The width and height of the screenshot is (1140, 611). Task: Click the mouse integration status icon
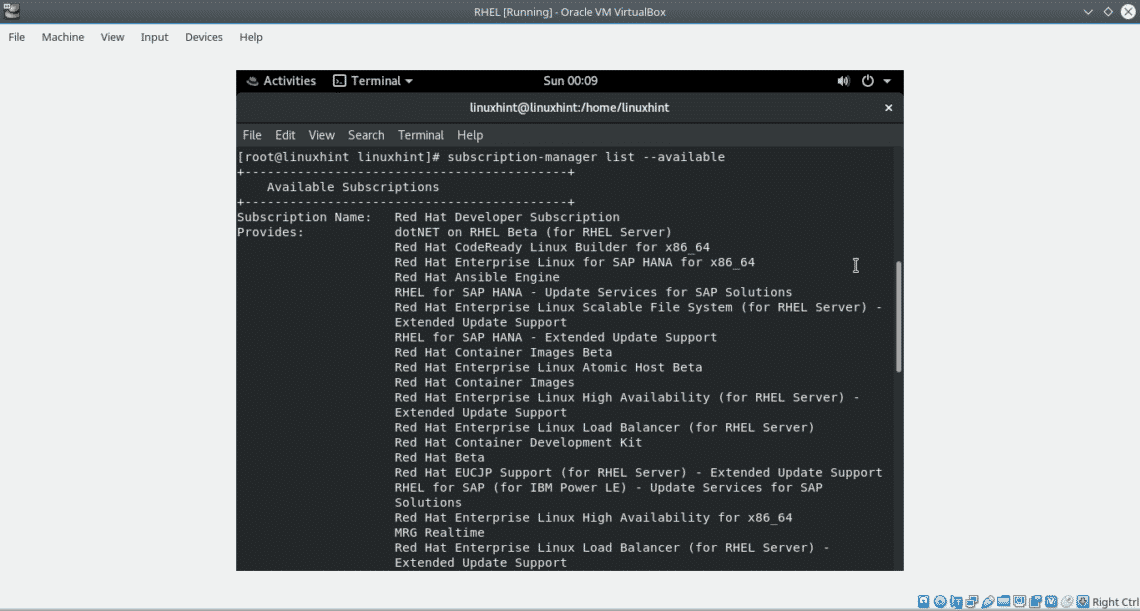pyautogui.click(x=1067, y=602)
